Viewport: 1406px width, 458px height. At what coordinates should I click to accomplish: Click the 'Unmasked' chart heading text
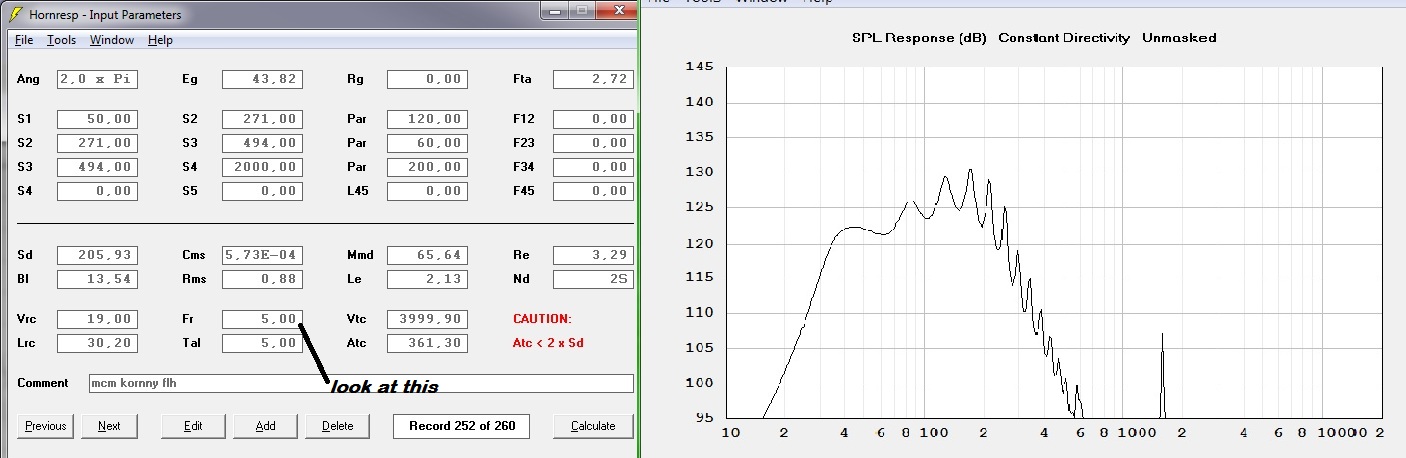click(x=1179, y=38)
